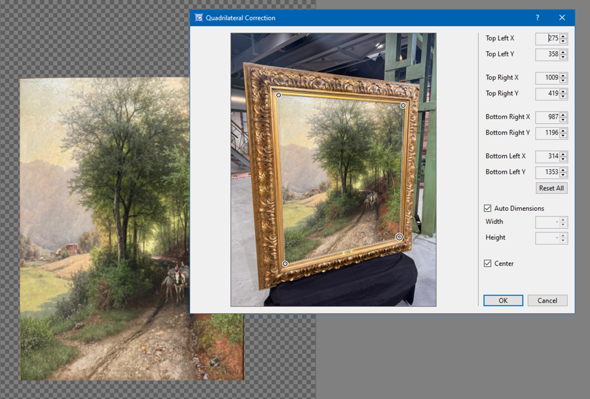Select the top-left corner handle on the preview
590x399 pixels.
click(278, 95)
